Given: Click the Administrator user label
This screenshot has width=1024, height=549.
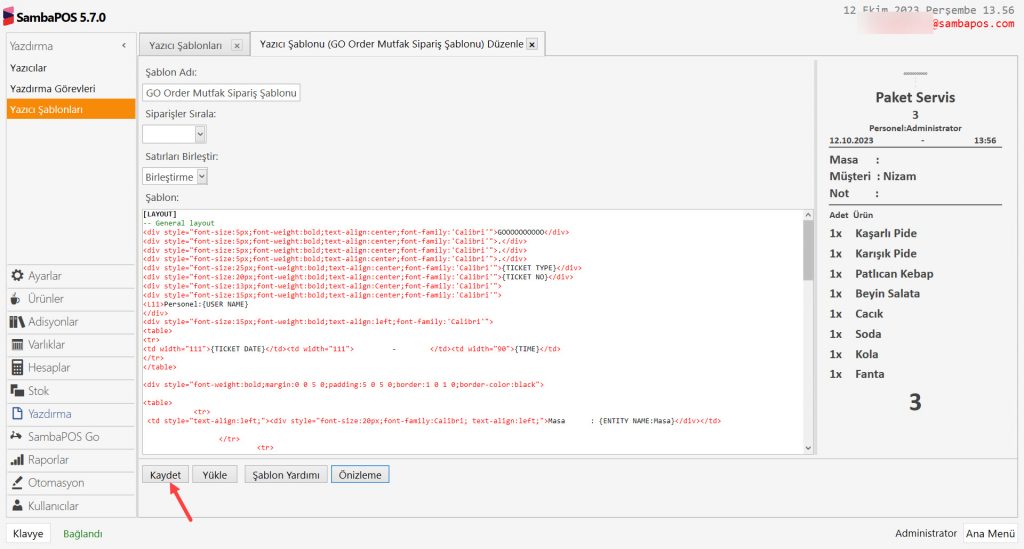Looking at the screenshot, I should click(925, 533).
